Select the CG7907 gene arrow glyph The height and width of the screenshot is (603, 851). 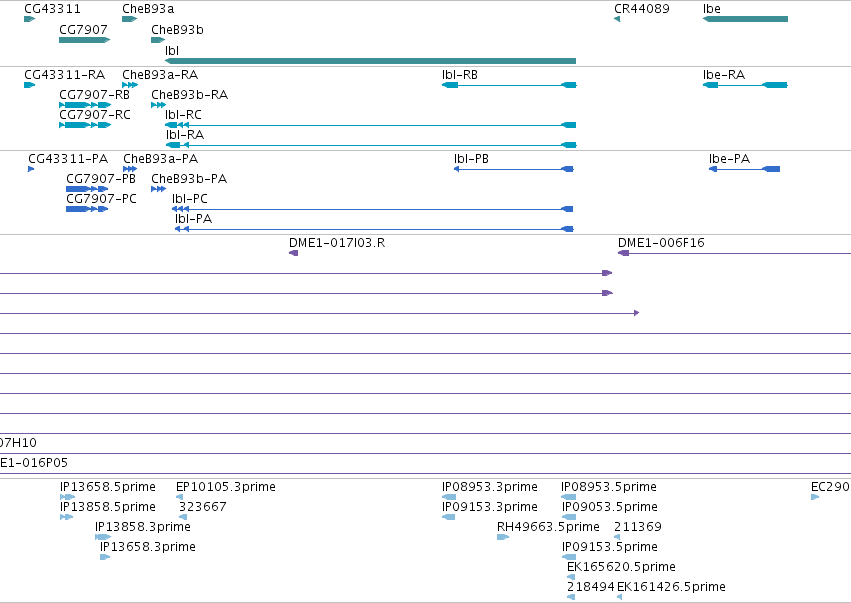(x=85, y=40)
